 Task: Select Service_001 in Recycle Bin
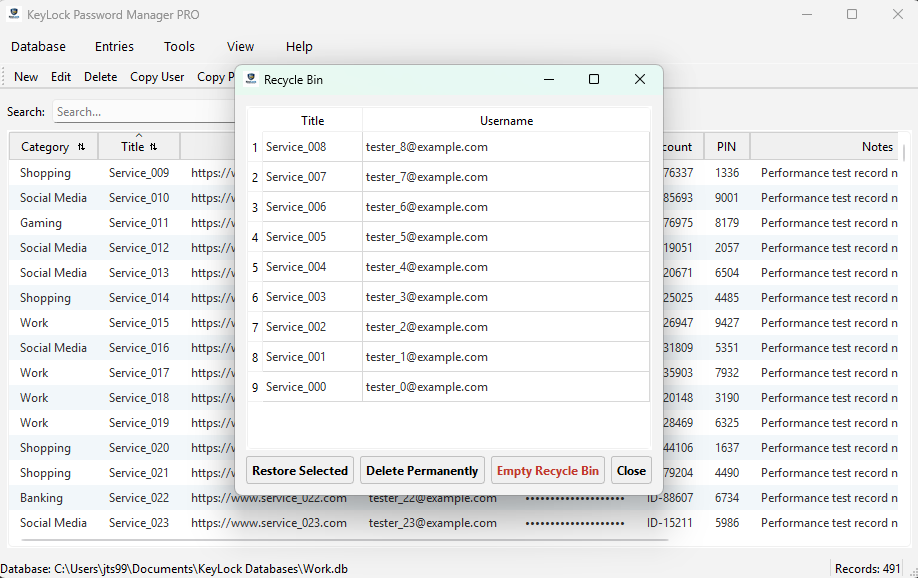[312, 357]
